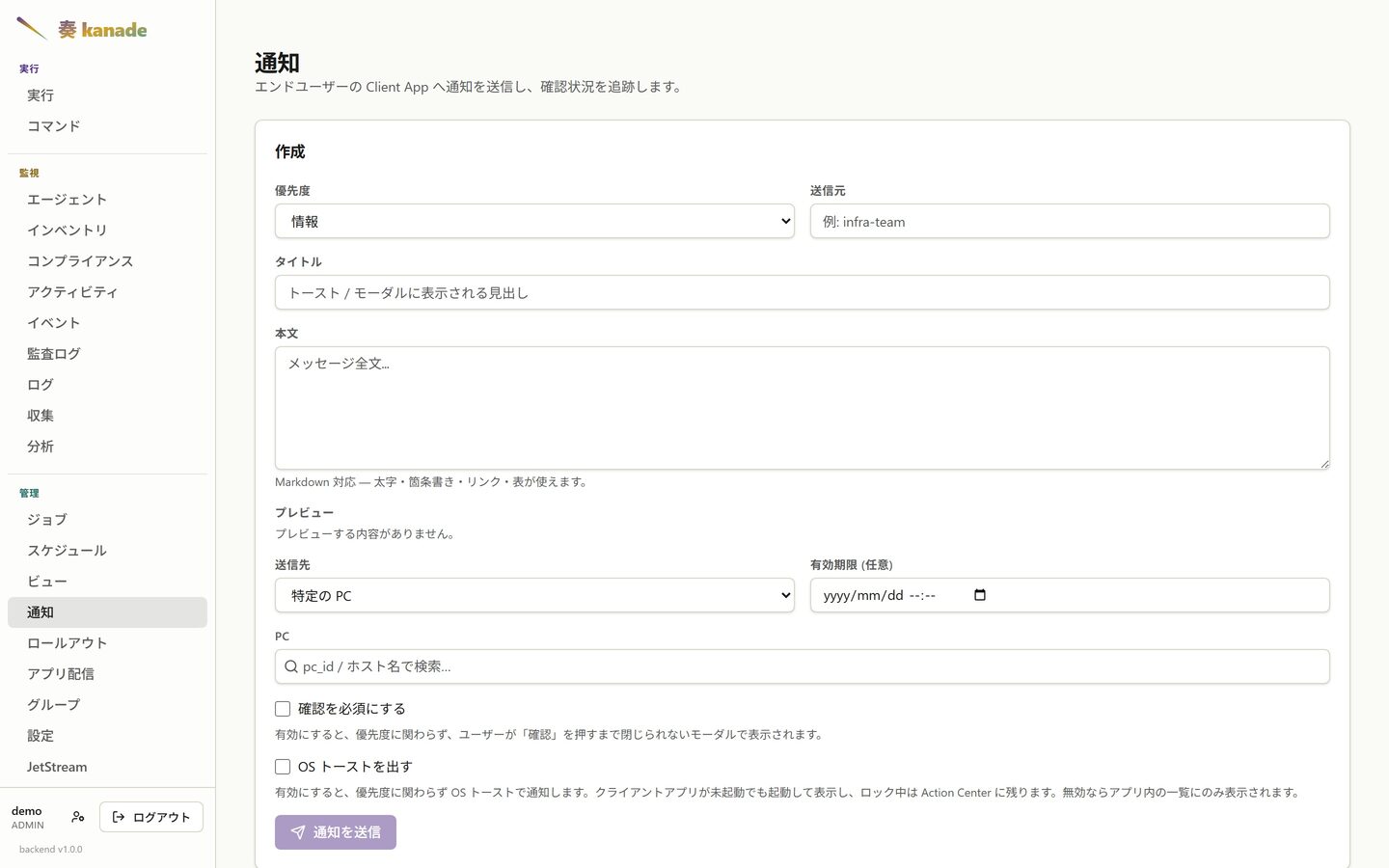Screen dimensions: 1389x868
Task: Focus the タイトル input field
Action: (x=803, y=292)
